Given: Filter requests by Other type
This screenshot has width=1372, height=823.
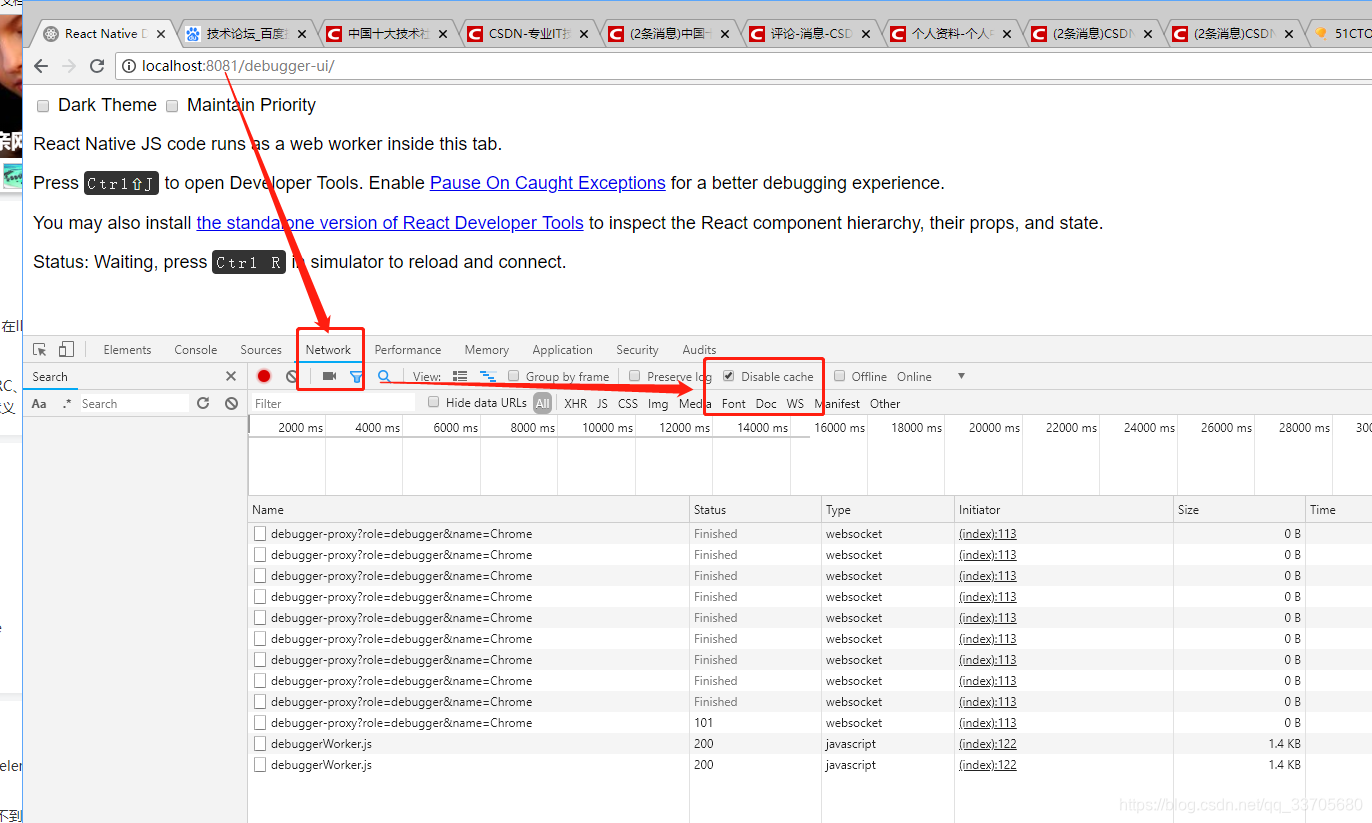Looking at the screenshot, I should tap(885, 404).
